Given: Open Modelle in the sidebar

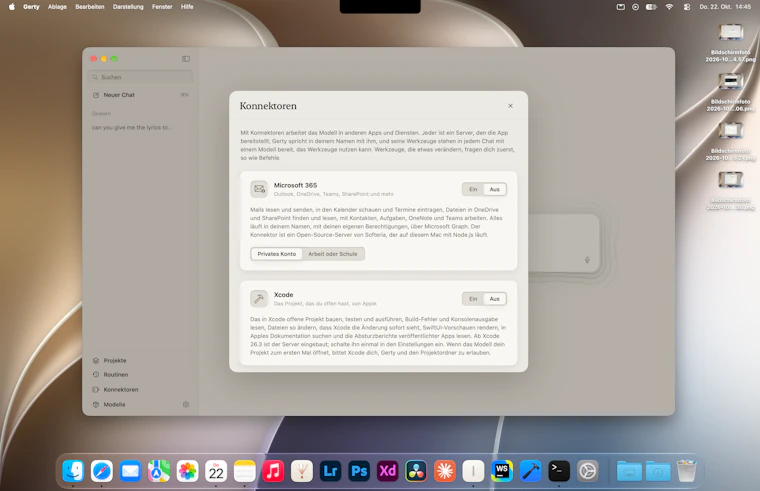Looking at the screenshot, I should coord(114,405).
